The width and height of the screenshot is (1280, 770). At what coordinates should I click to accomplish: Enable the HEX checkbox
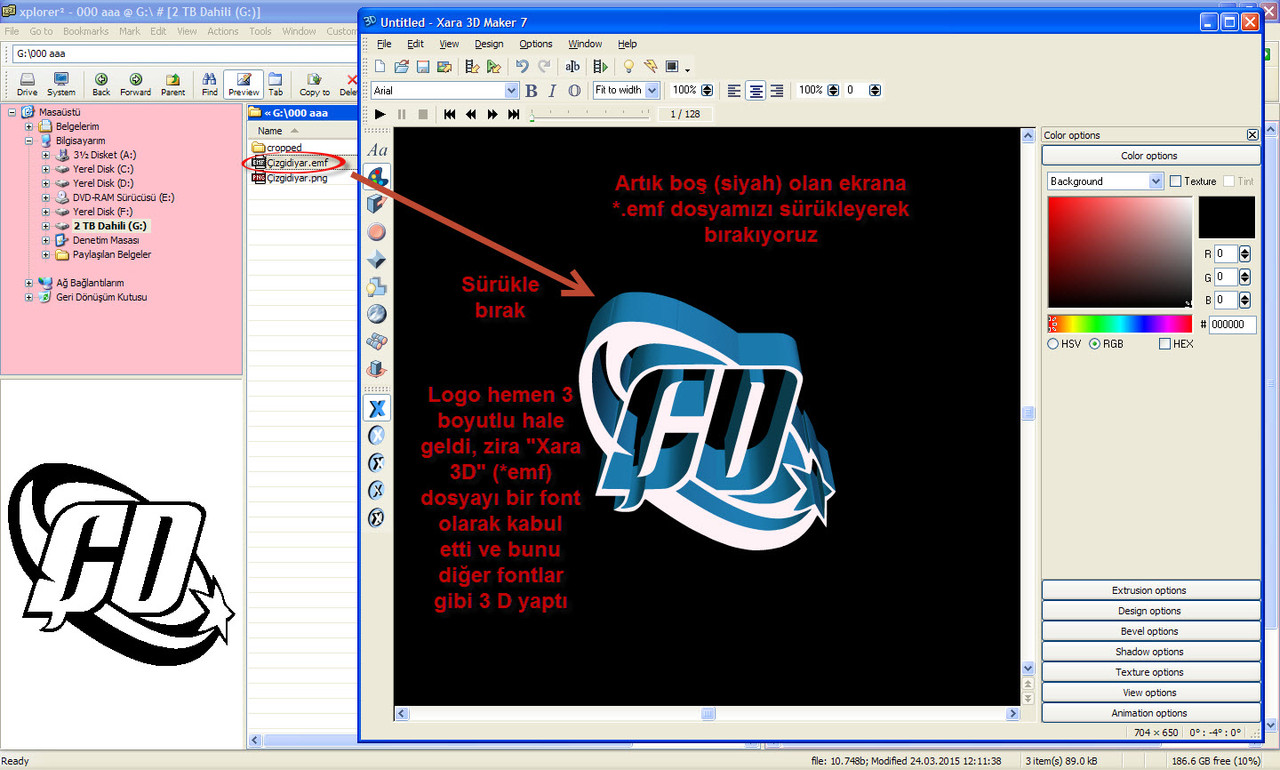pos(1165,344)
